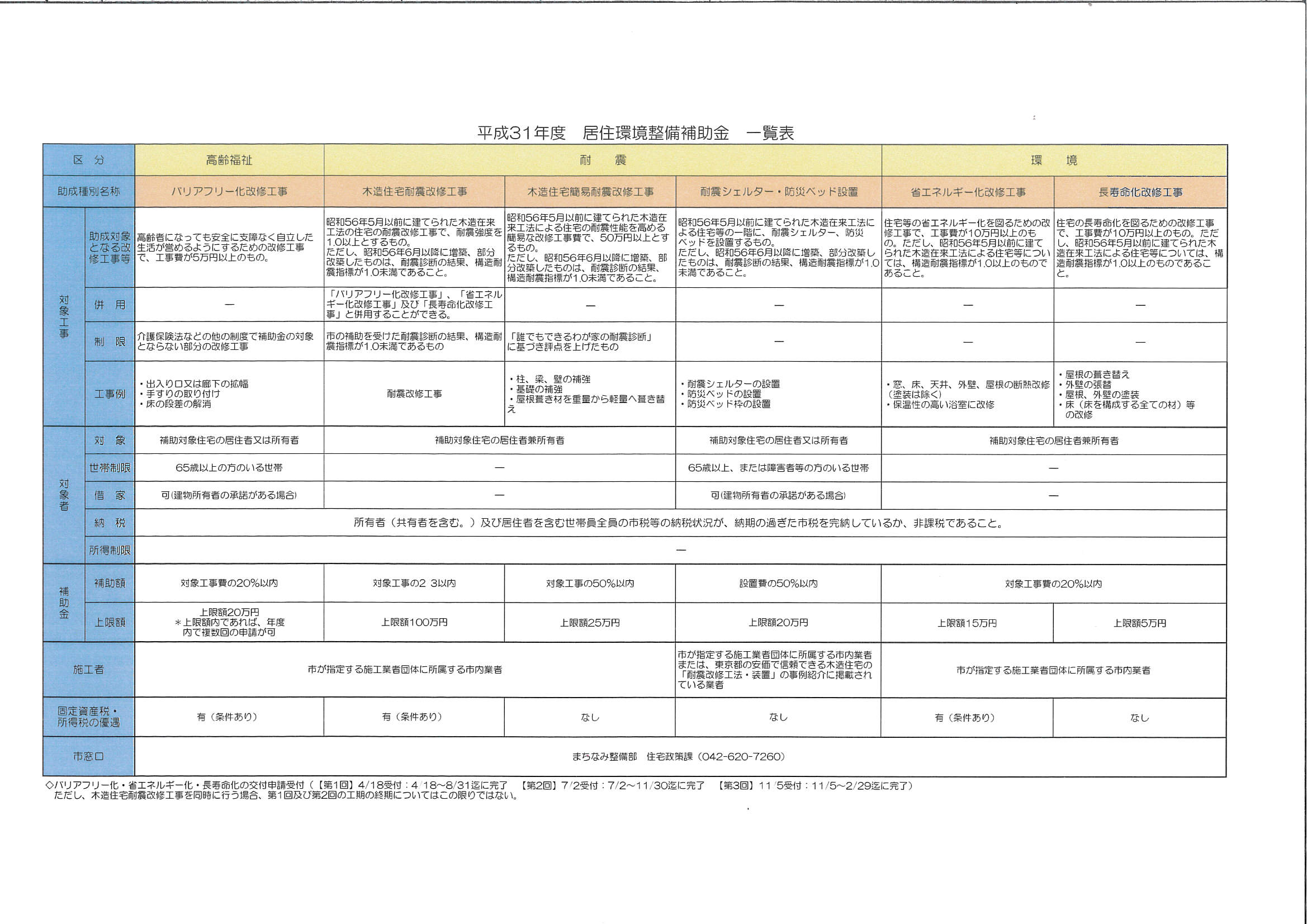
Task: Click the 65歳以上の方のいる世帯 cell
Action: pyautogui.click(x=229, y=467)
